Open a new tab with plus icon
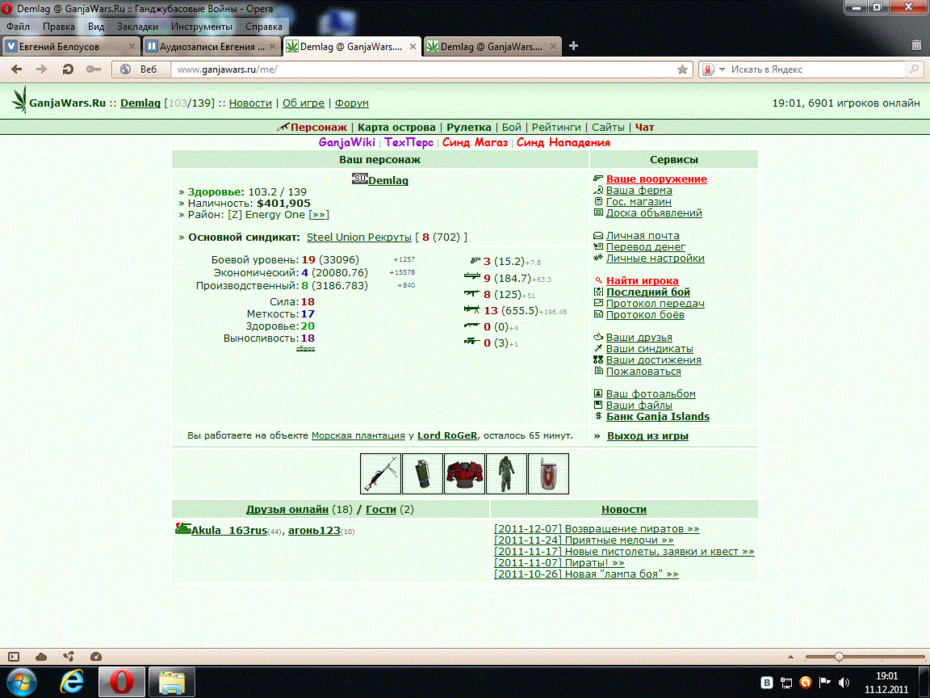 coord(573,46)
